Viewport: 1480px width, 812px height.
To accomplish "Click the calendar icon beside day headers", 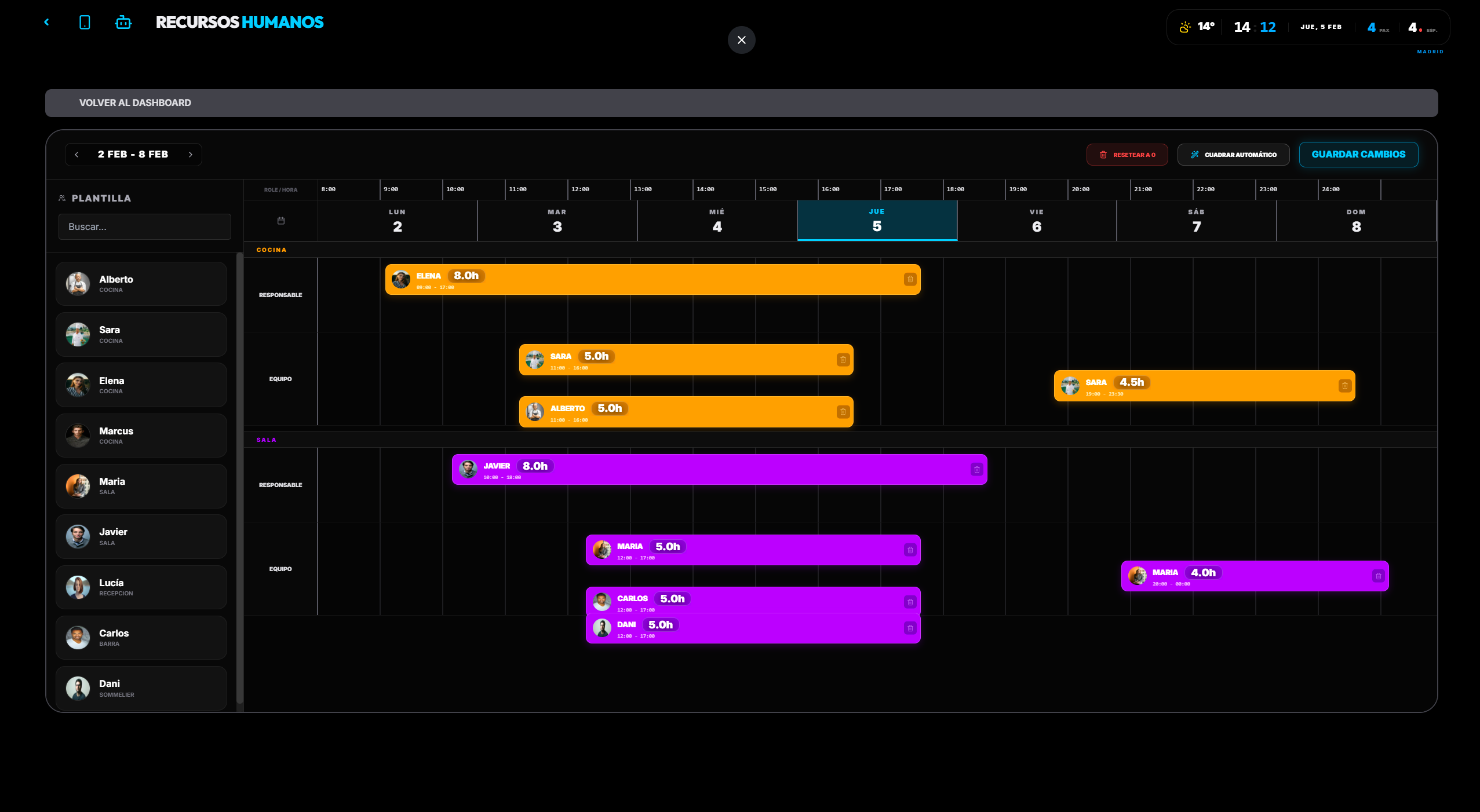I will pyautogui.click(x=281, y=221).
